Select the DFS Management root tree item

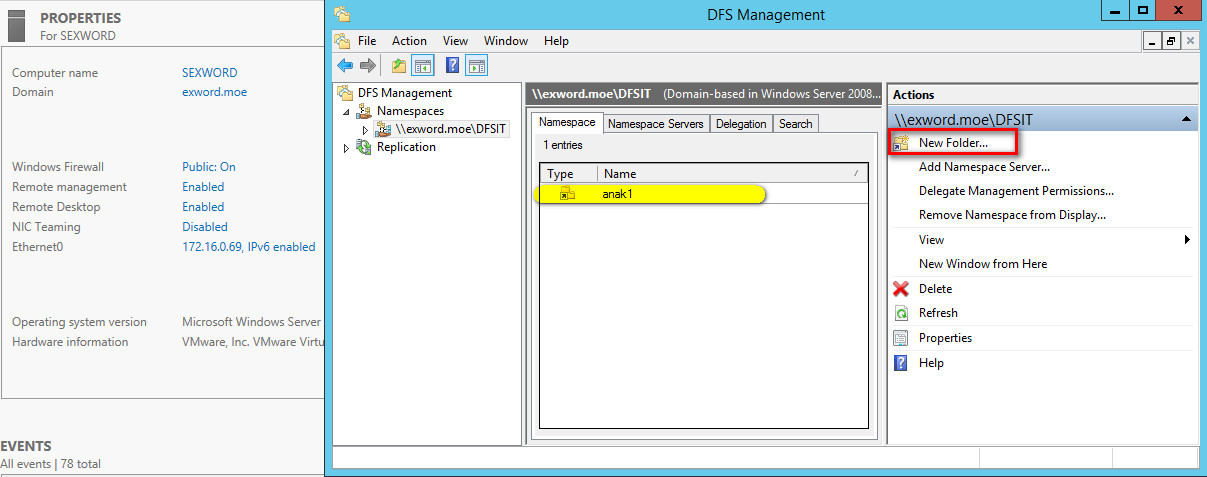point(404,93)
